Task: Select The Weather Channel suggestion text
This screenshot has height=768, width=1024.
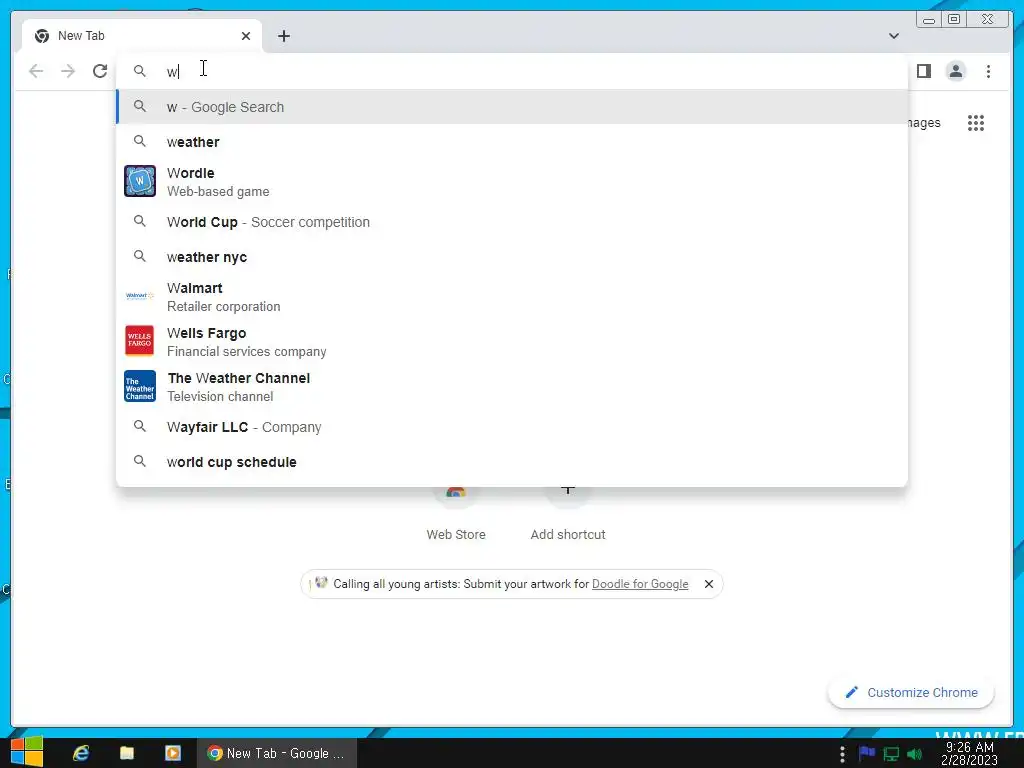Action: [x=238, y=387]
